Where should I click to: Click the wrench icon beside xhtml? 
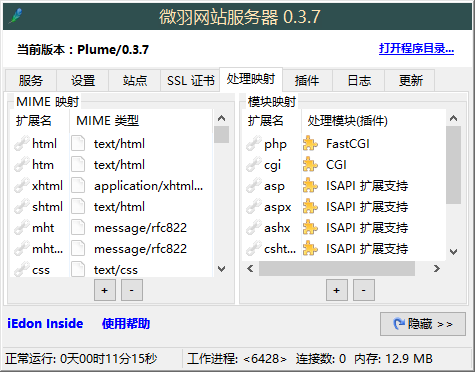[22, 186]
